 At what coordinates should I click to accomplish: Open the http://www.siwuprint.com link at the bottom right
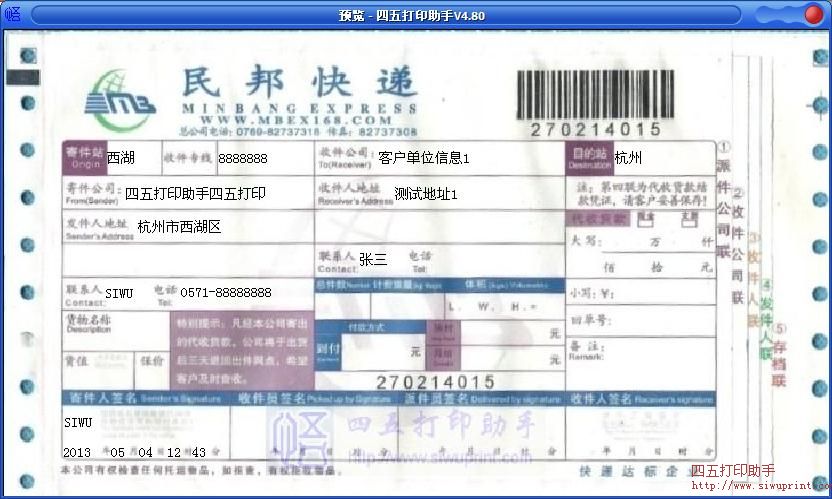coord(761,485)
